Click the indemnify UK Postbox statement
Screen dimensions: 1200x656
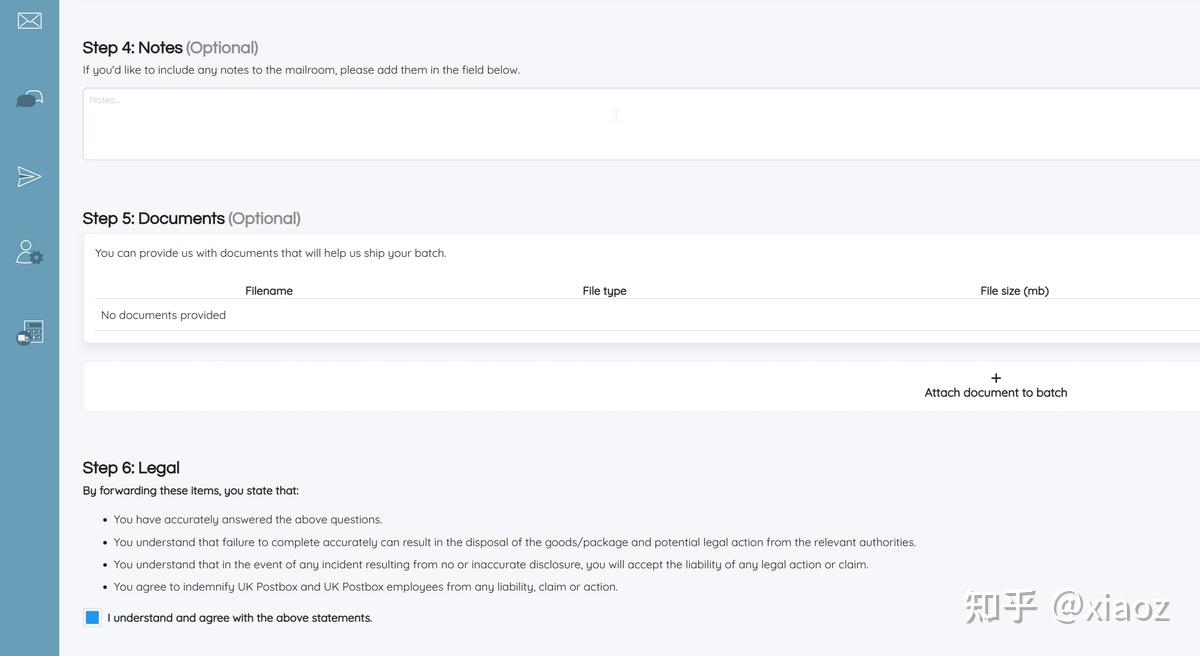click(366, 587)
